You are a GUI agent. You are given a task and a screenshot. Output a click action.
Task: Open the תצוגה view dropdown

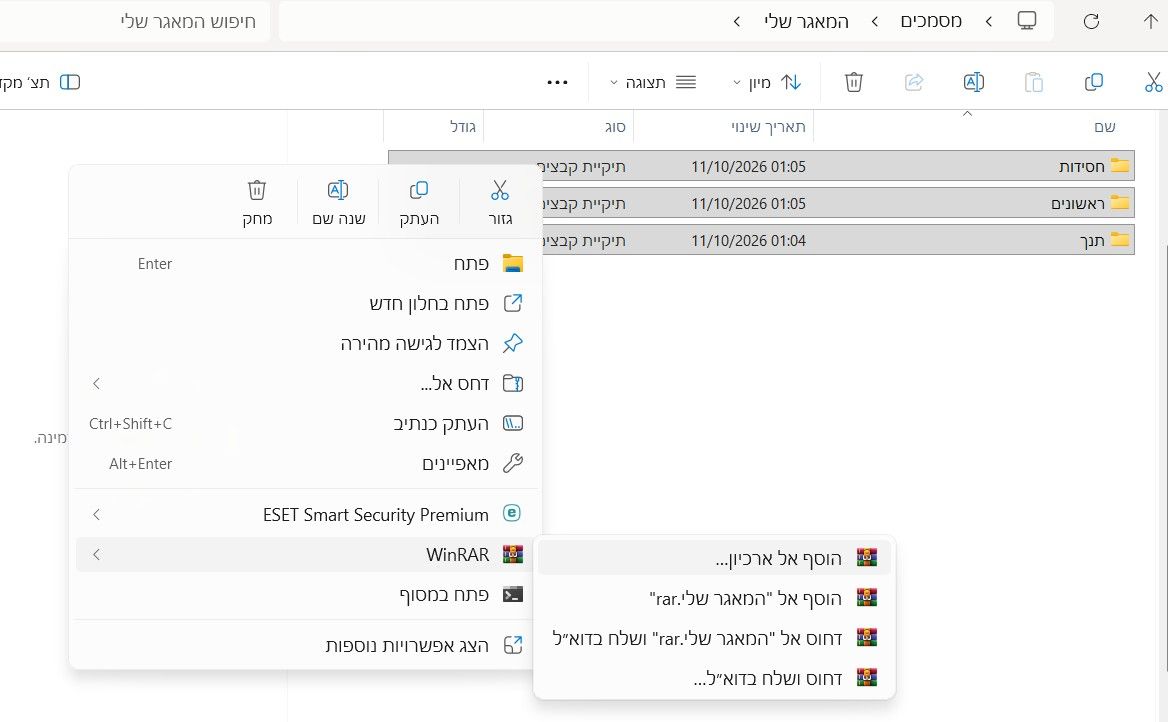coord(653,82)
